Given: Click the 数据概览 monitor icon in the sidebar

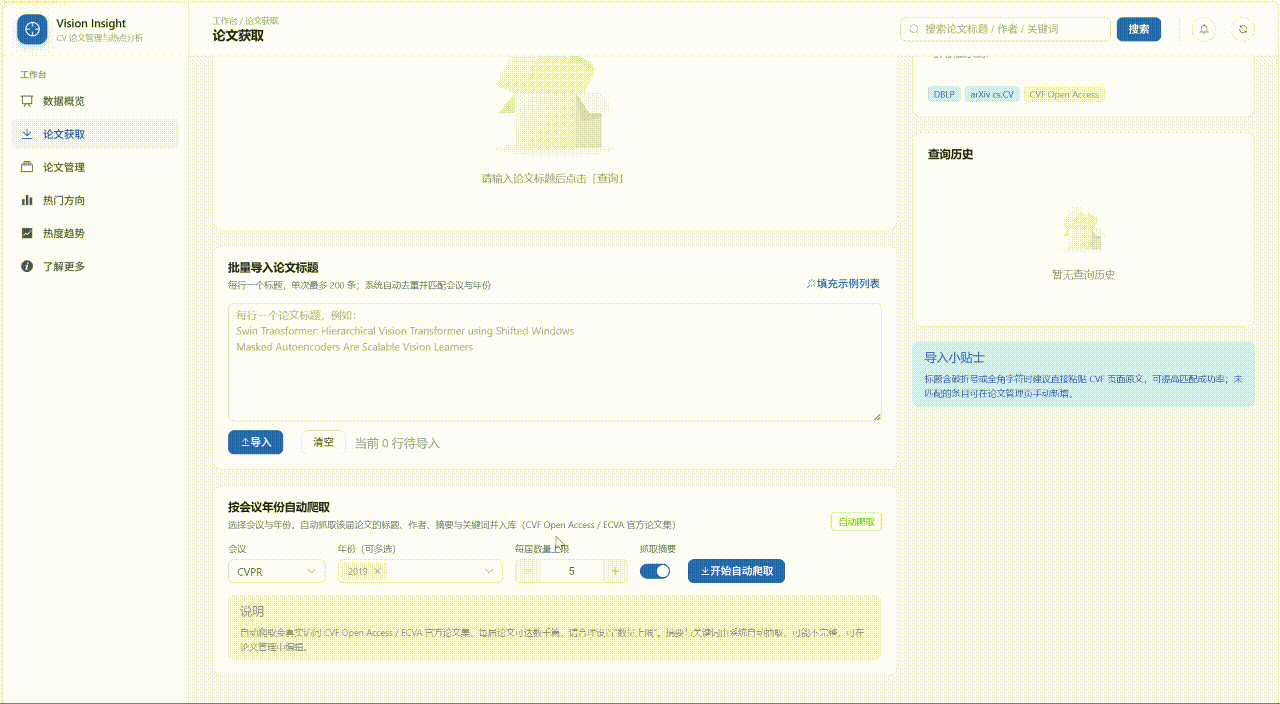Looking at the screenshot, I should tap(27, 101).
